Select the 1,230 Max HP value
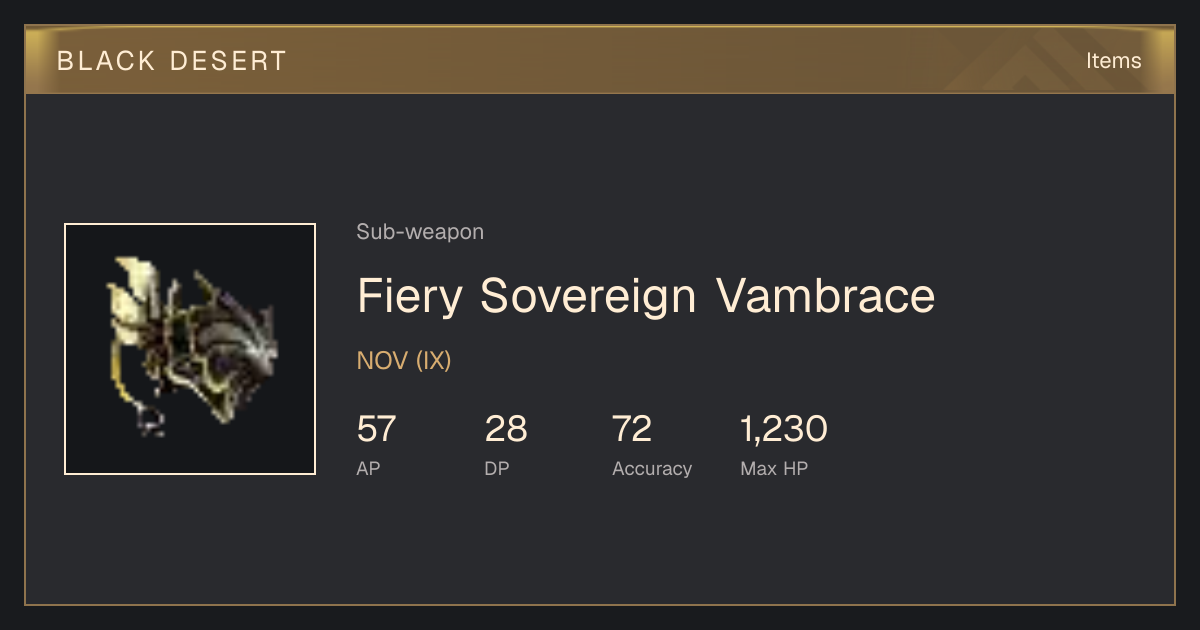This screenshot has height=630, width=1200. (x=784, y=430)
